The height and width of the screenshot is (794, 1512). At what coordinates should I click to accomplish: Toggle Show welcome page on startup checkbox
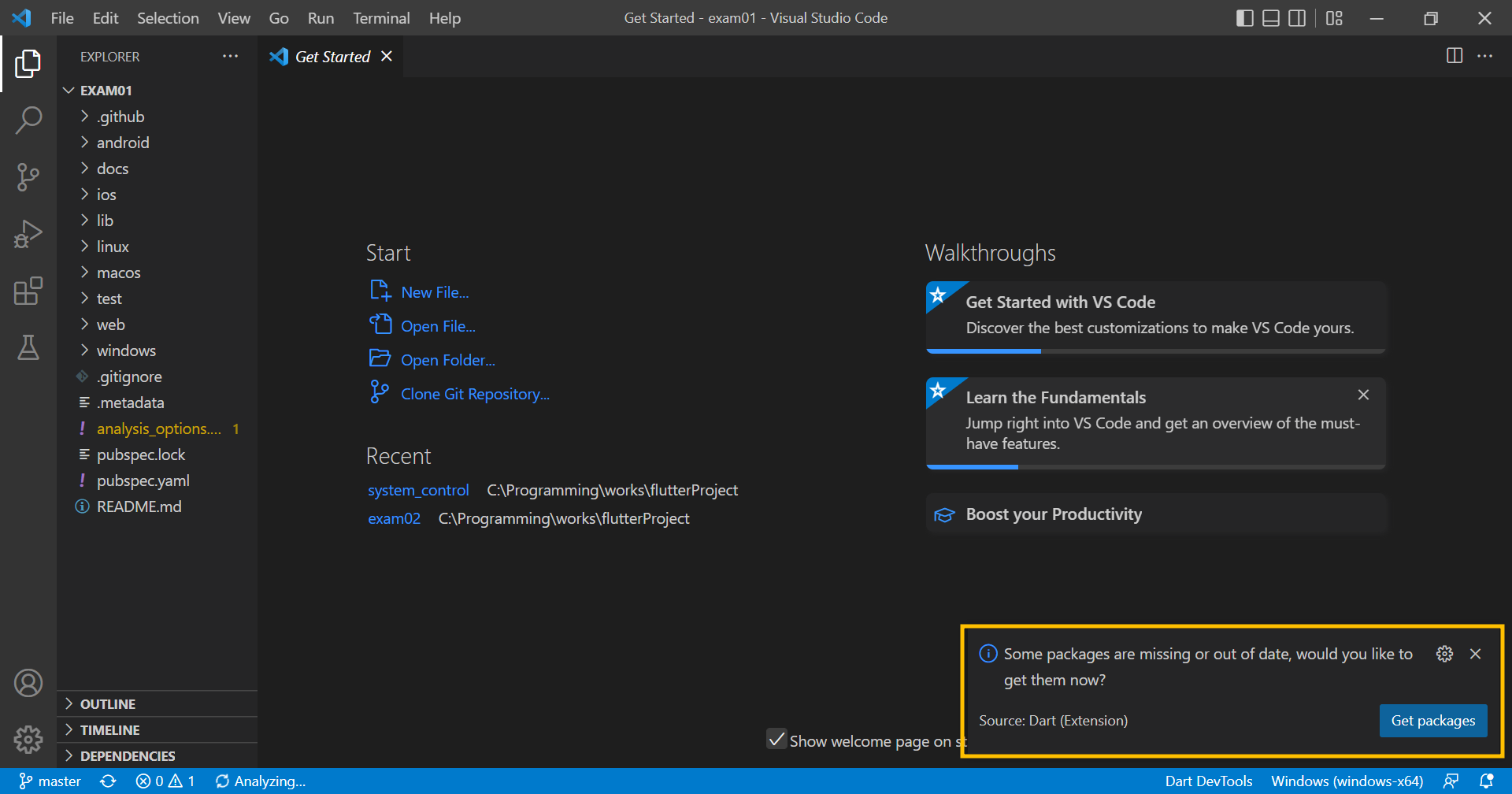[776, 739]
